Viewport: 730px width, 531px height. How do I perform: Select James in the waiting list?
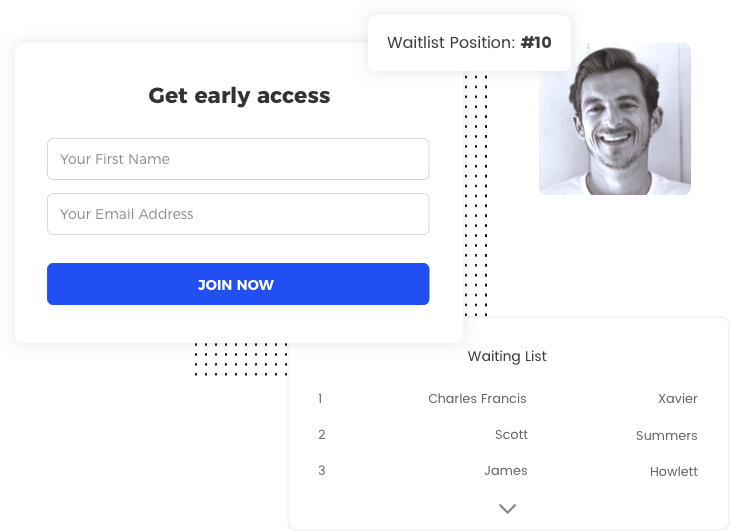tap(506, 471)
